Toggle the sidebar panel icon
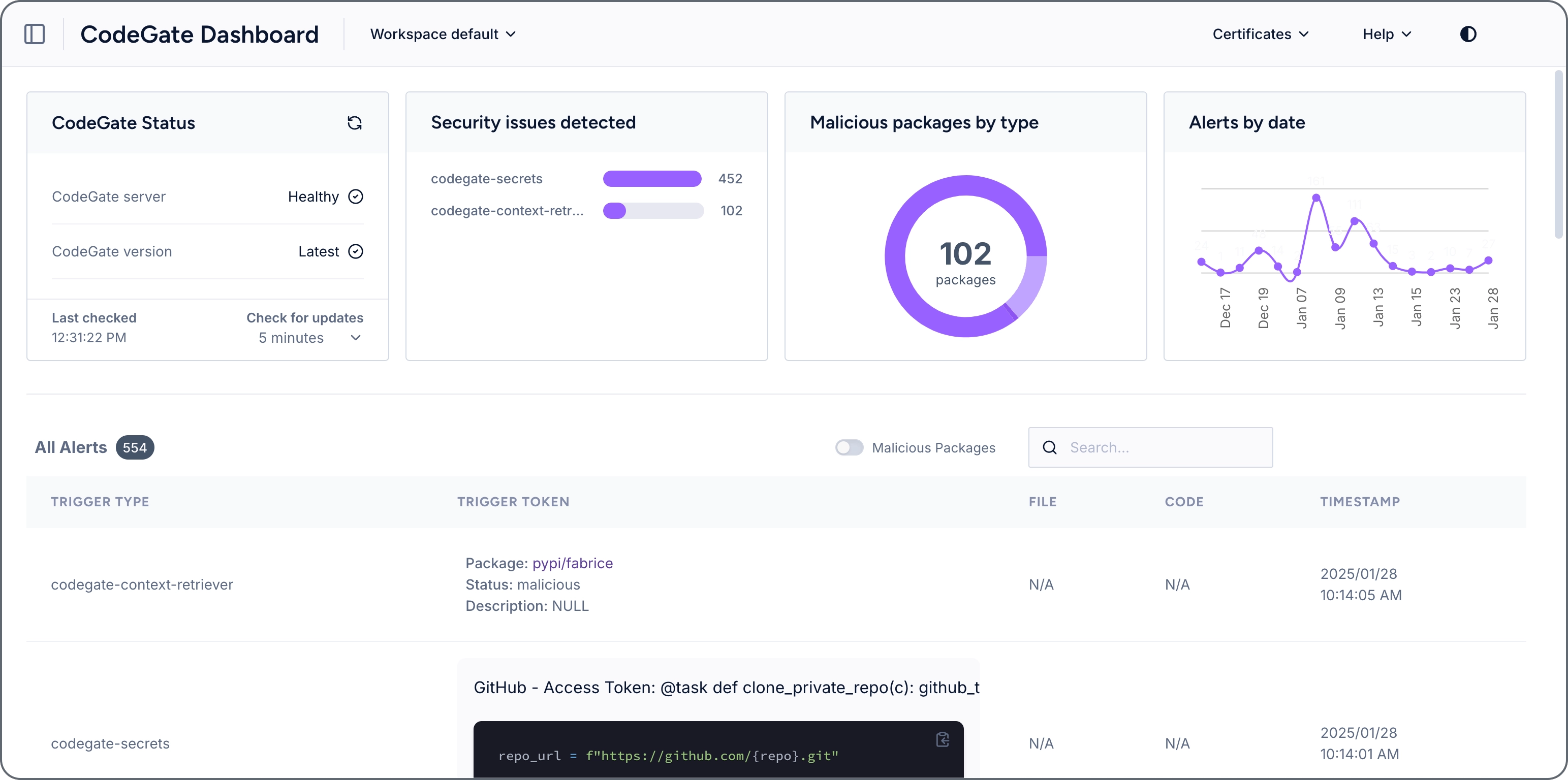1568x780 pixels. point(35,34)
